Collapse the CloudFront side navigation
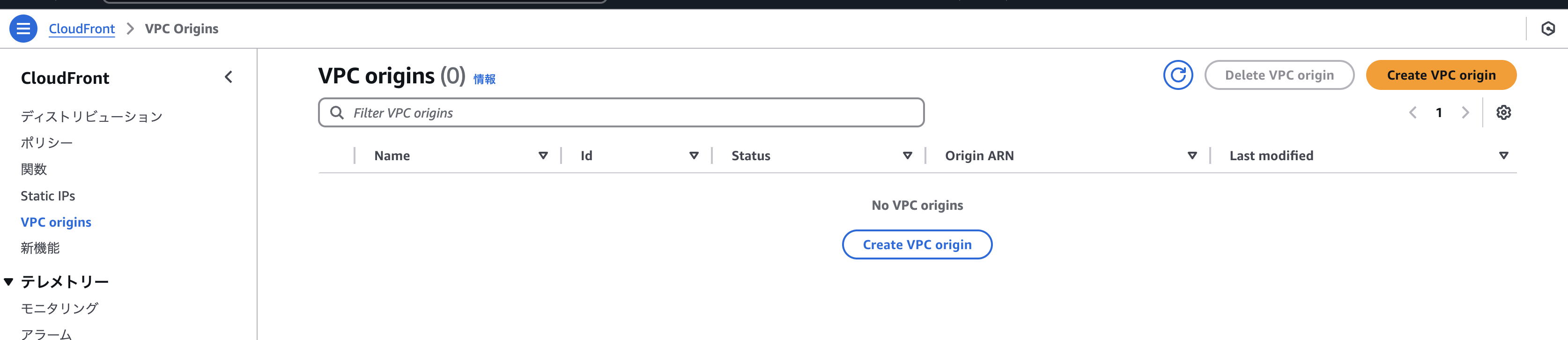Viewport: 1568px width, 340px height. 228,77
